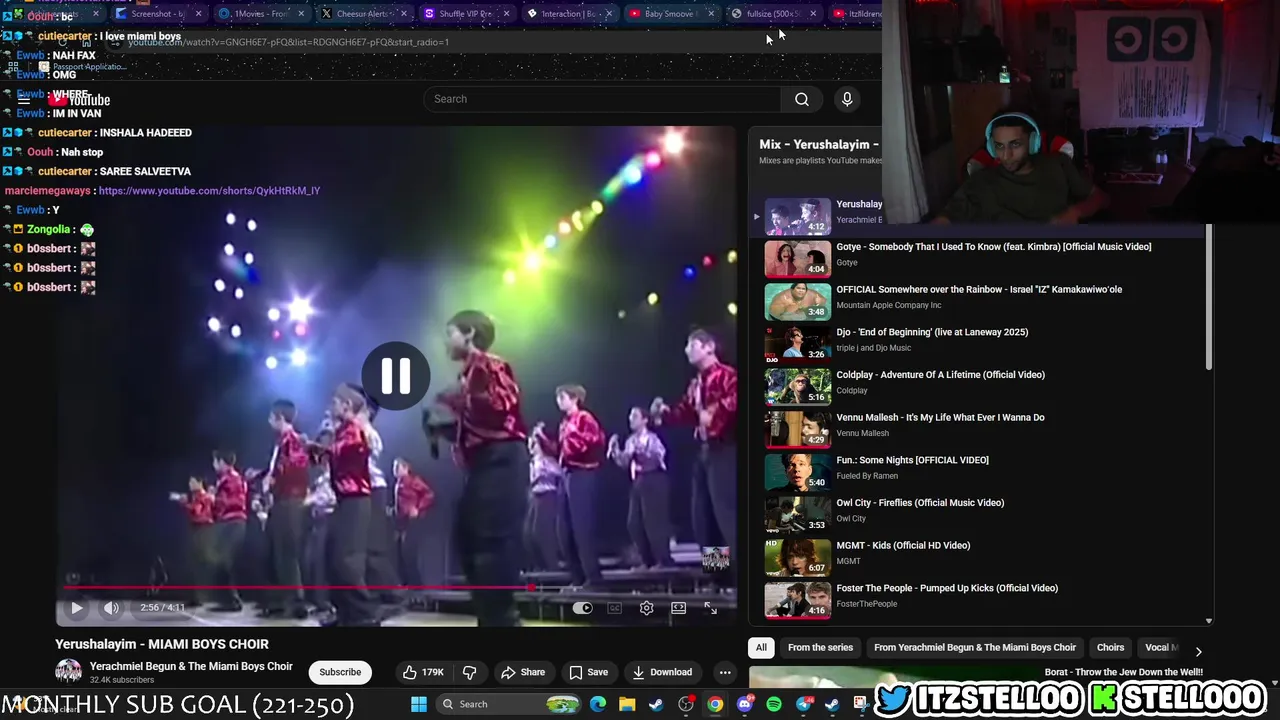Click the magnifier search button
This screenshot has height=720, width=1280.
[802, 99]
